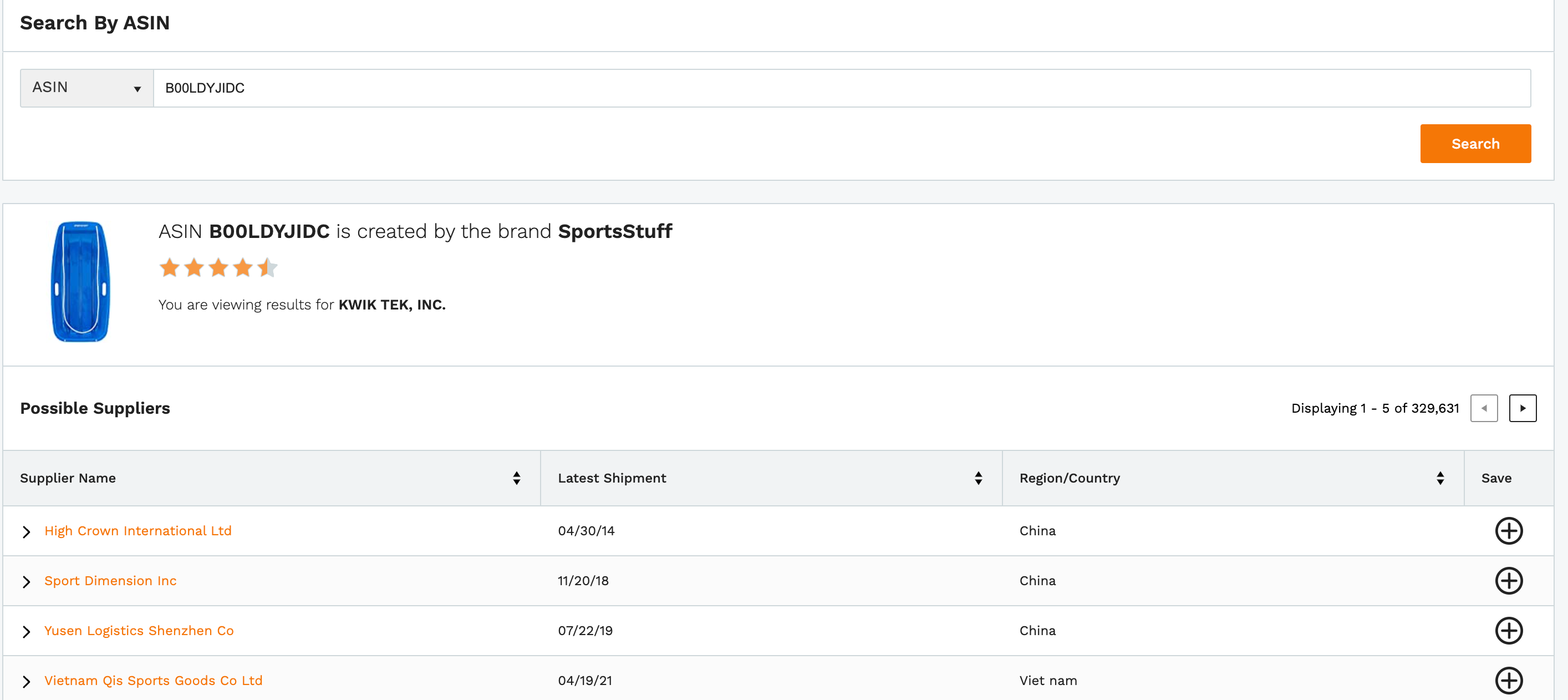Click the Possible Suppliers heading

pos(95,408)
